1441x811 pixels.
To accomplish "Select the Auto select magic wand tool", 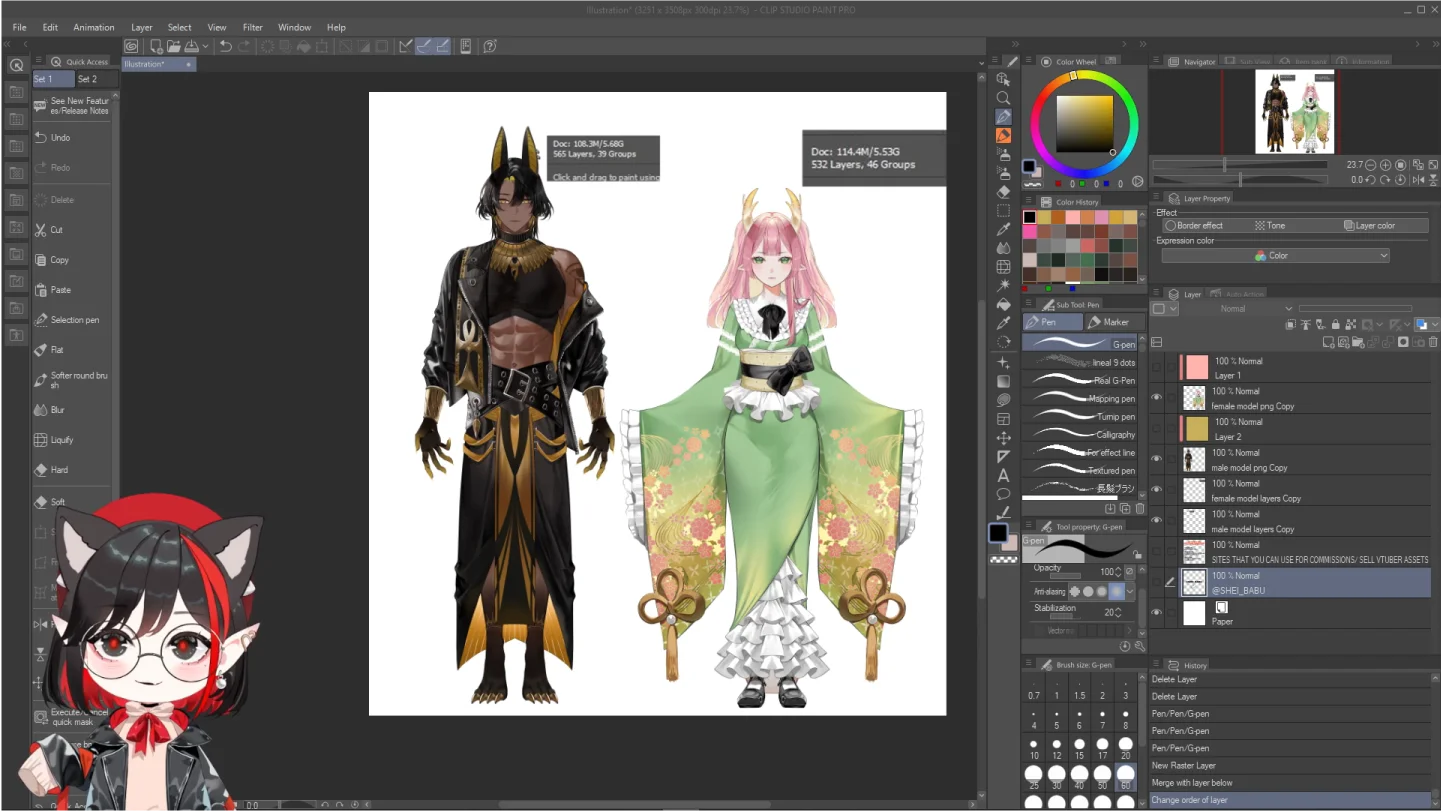I will (1003, 285).
